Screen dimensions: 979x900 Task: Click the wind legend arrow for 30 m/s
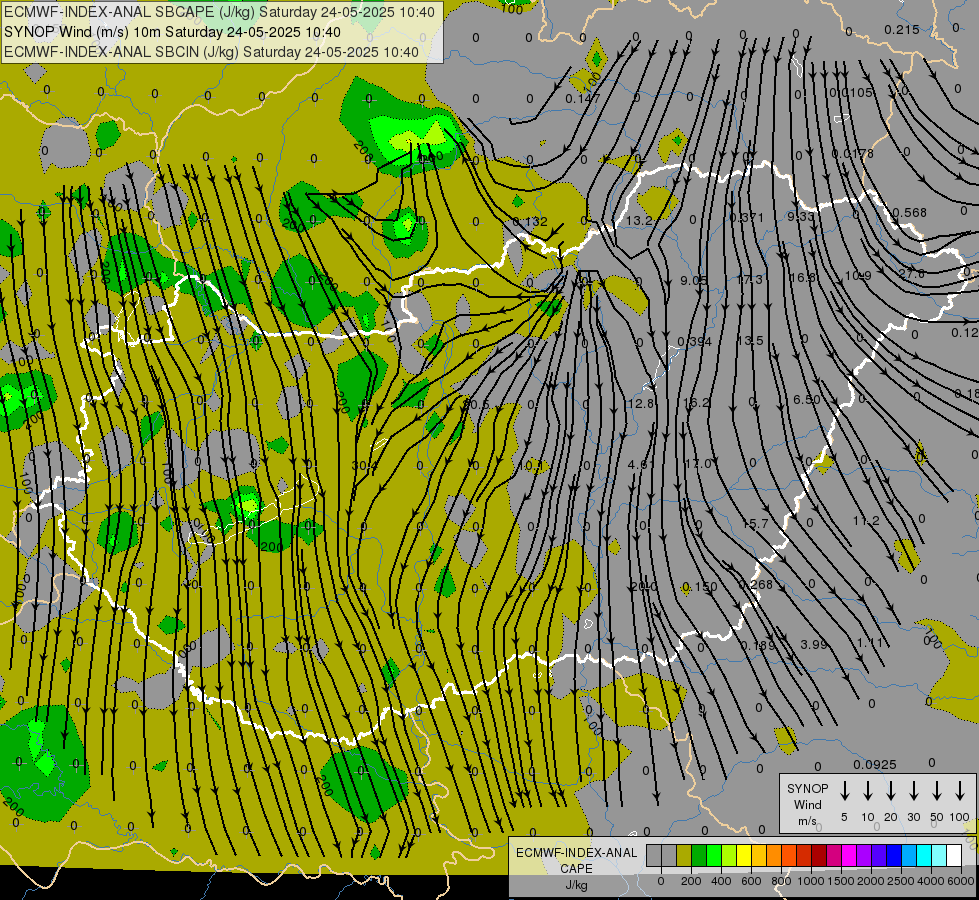click(913, 790)
